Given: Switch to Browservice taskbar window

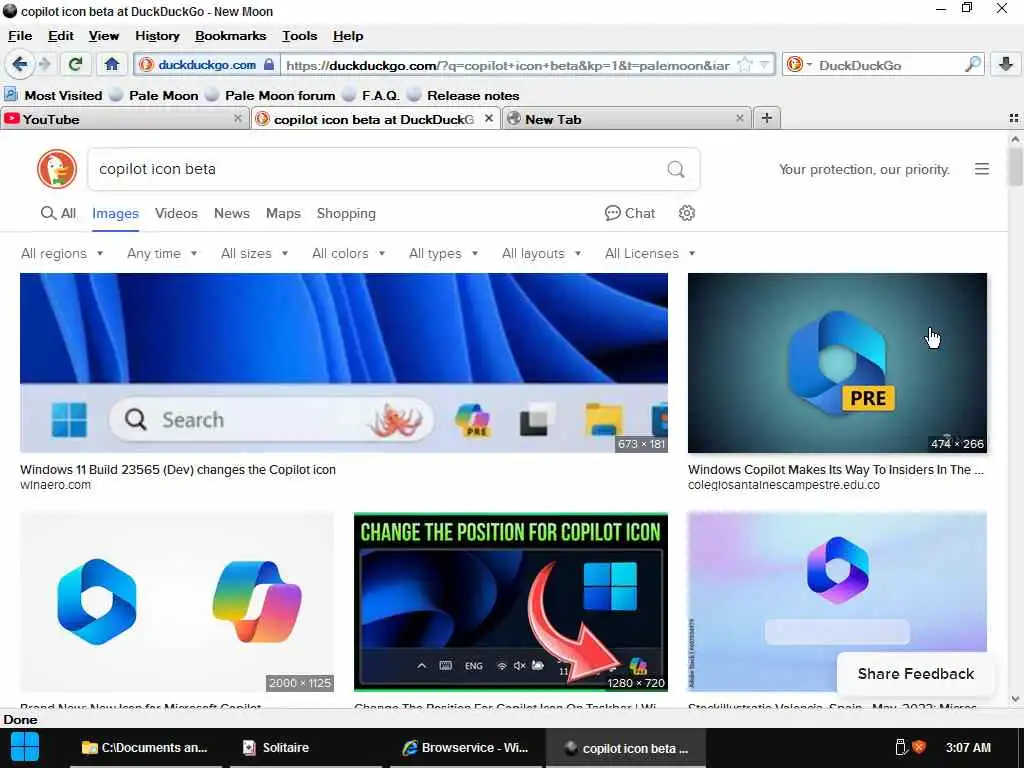Looking at the screenshot, I should (x=465, y=748).
